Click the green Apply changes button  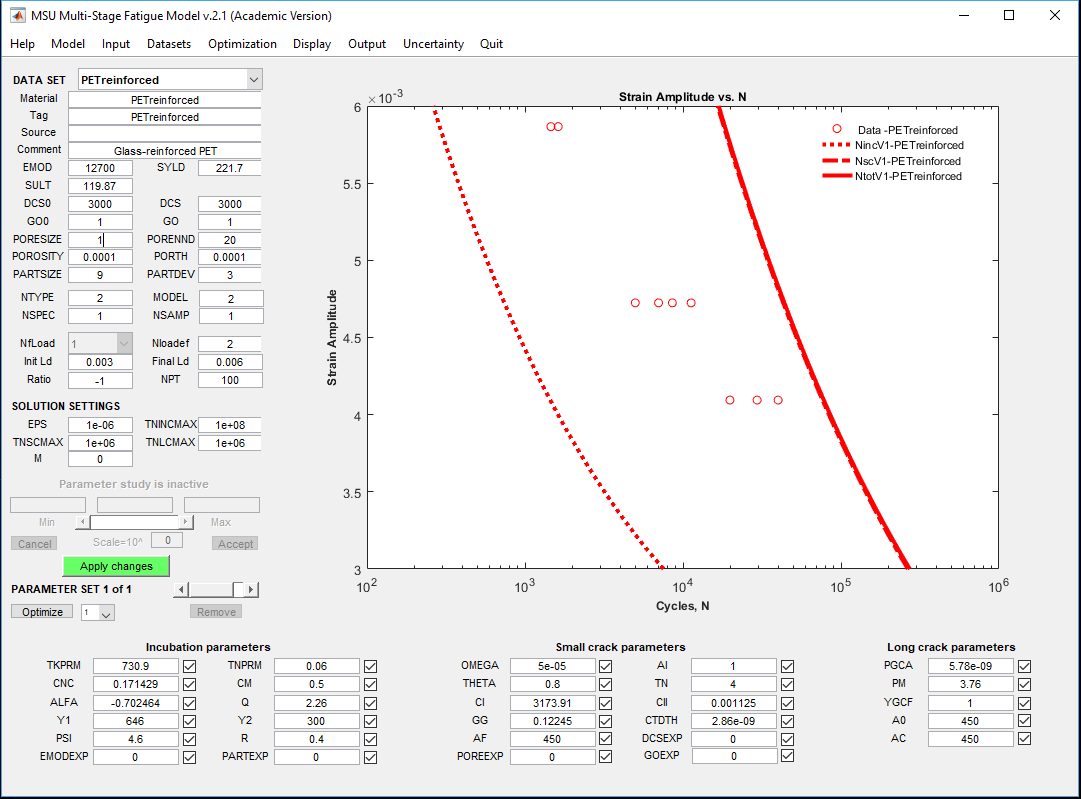tap(116, 566)
